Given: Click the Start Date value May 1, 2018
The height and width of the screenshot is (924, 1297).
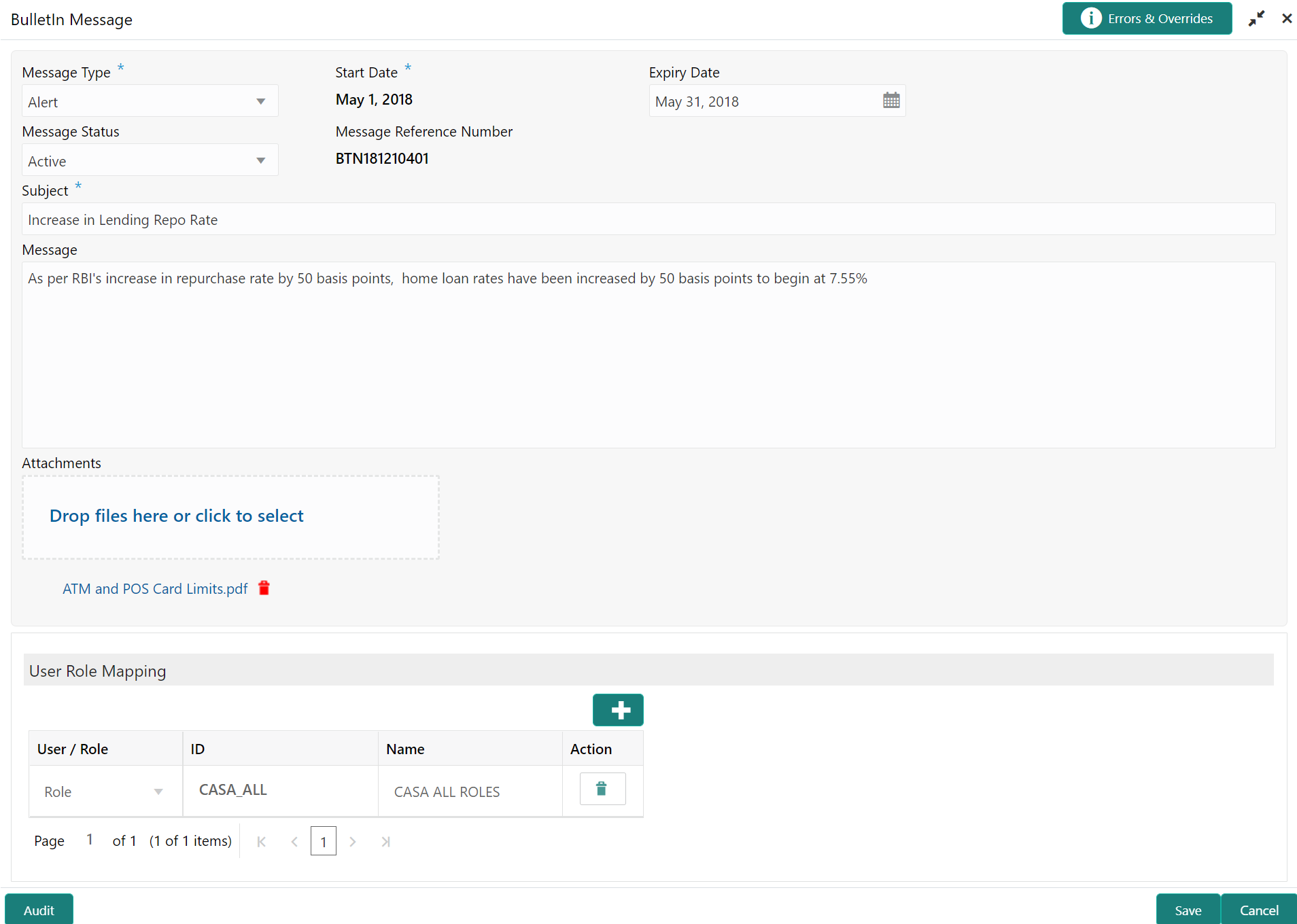Looking at the screenshot, I should click(374, 99).
